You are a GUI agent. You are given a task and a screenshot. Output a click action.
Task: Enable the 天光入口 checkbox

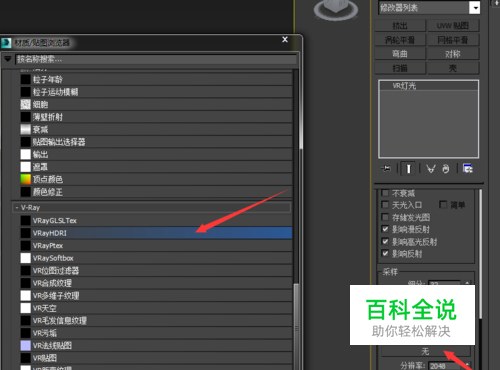click(x=385, y=205)
